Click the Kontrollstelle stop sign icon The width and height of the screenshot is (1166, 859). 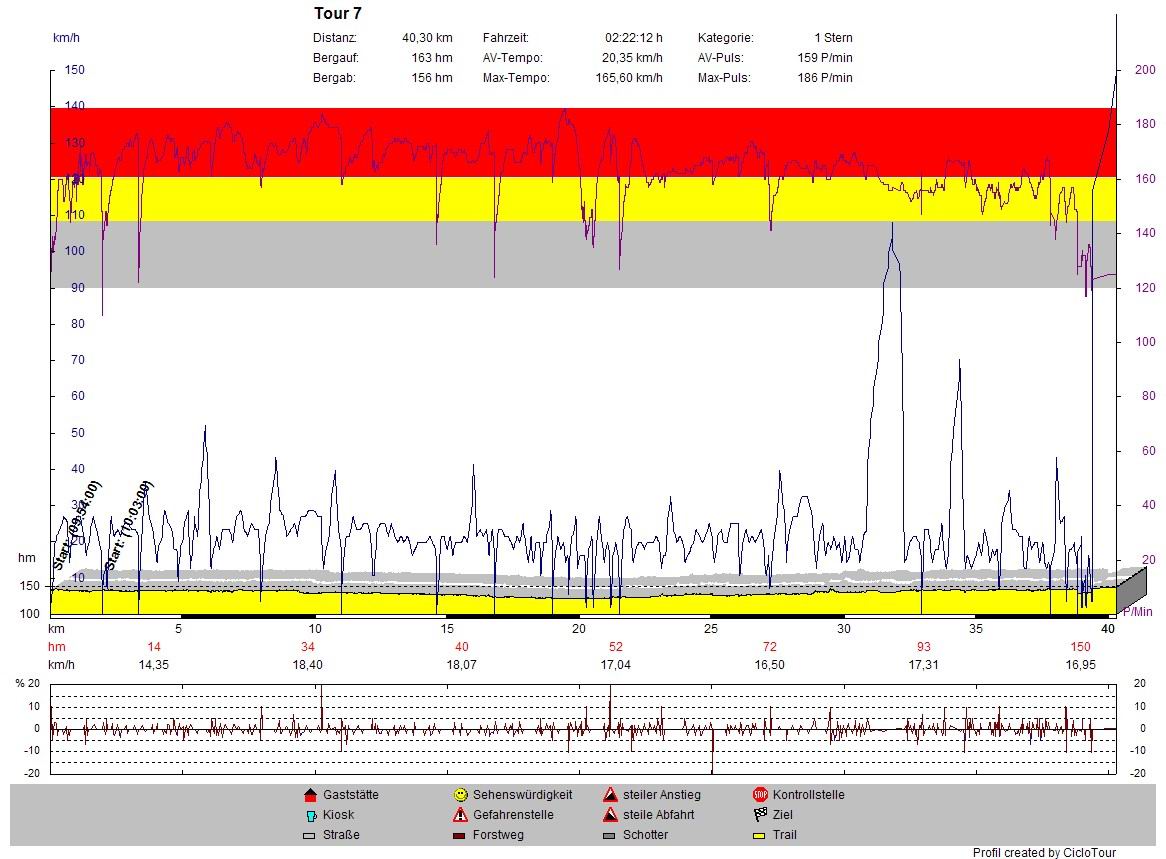(x=760, y=795)
